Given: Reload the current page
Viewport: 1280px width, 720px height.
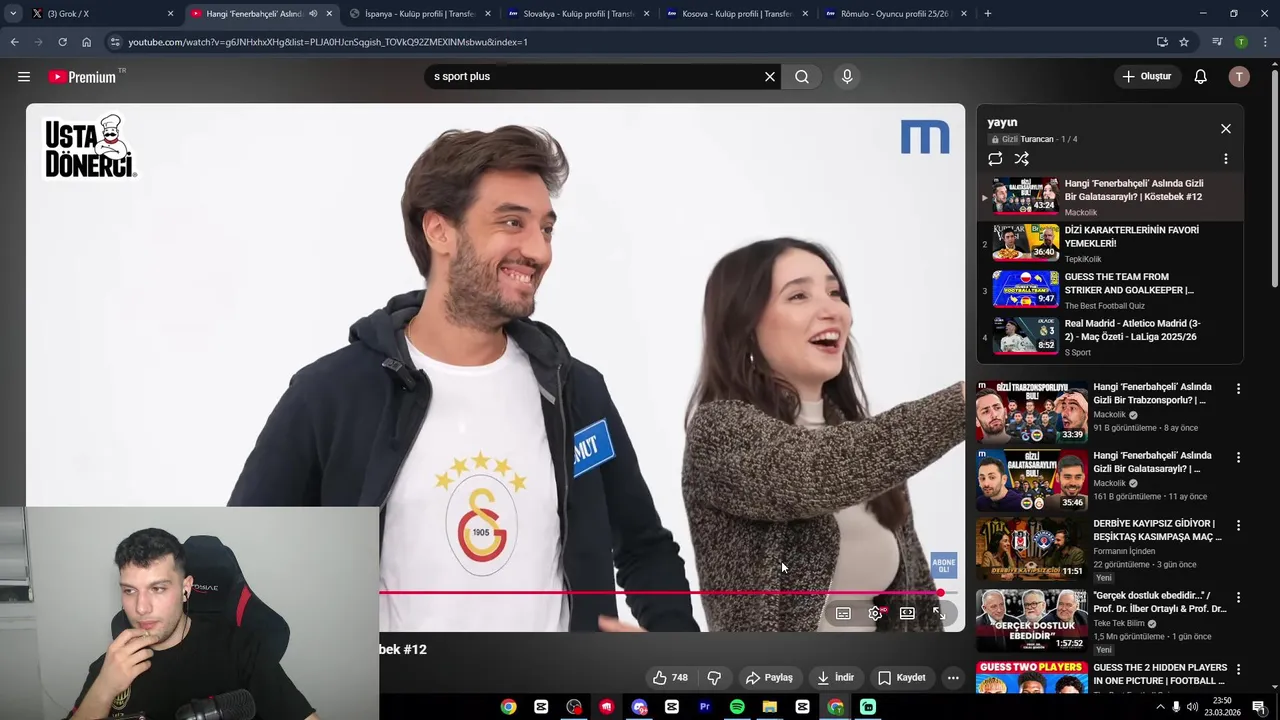Looking at the screenshot, I should (62, 42).
